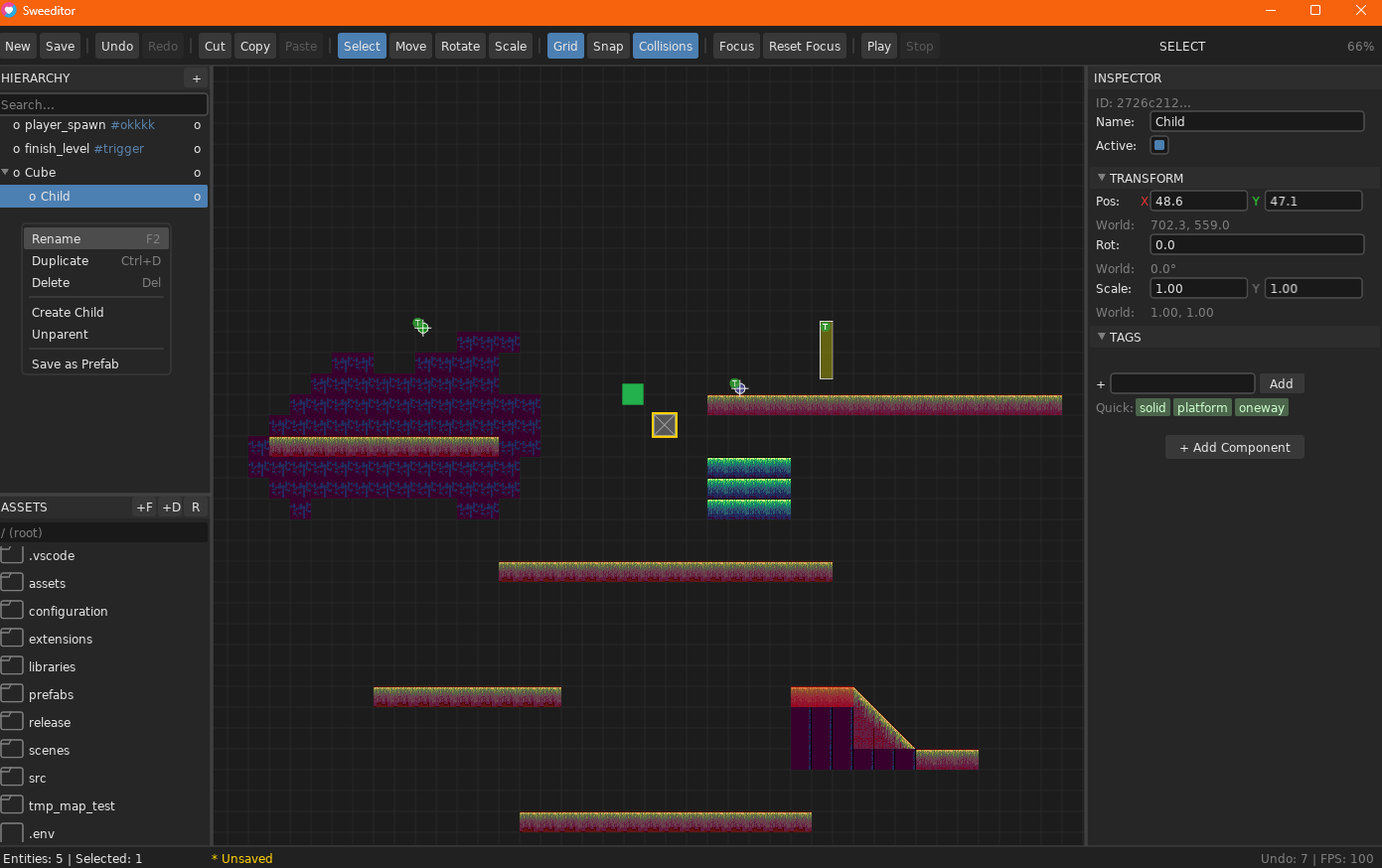Image resolution: width=1382 pixels, height=868 pixels.
Task: Refresh assets with the R button
Action: point(196,507)
